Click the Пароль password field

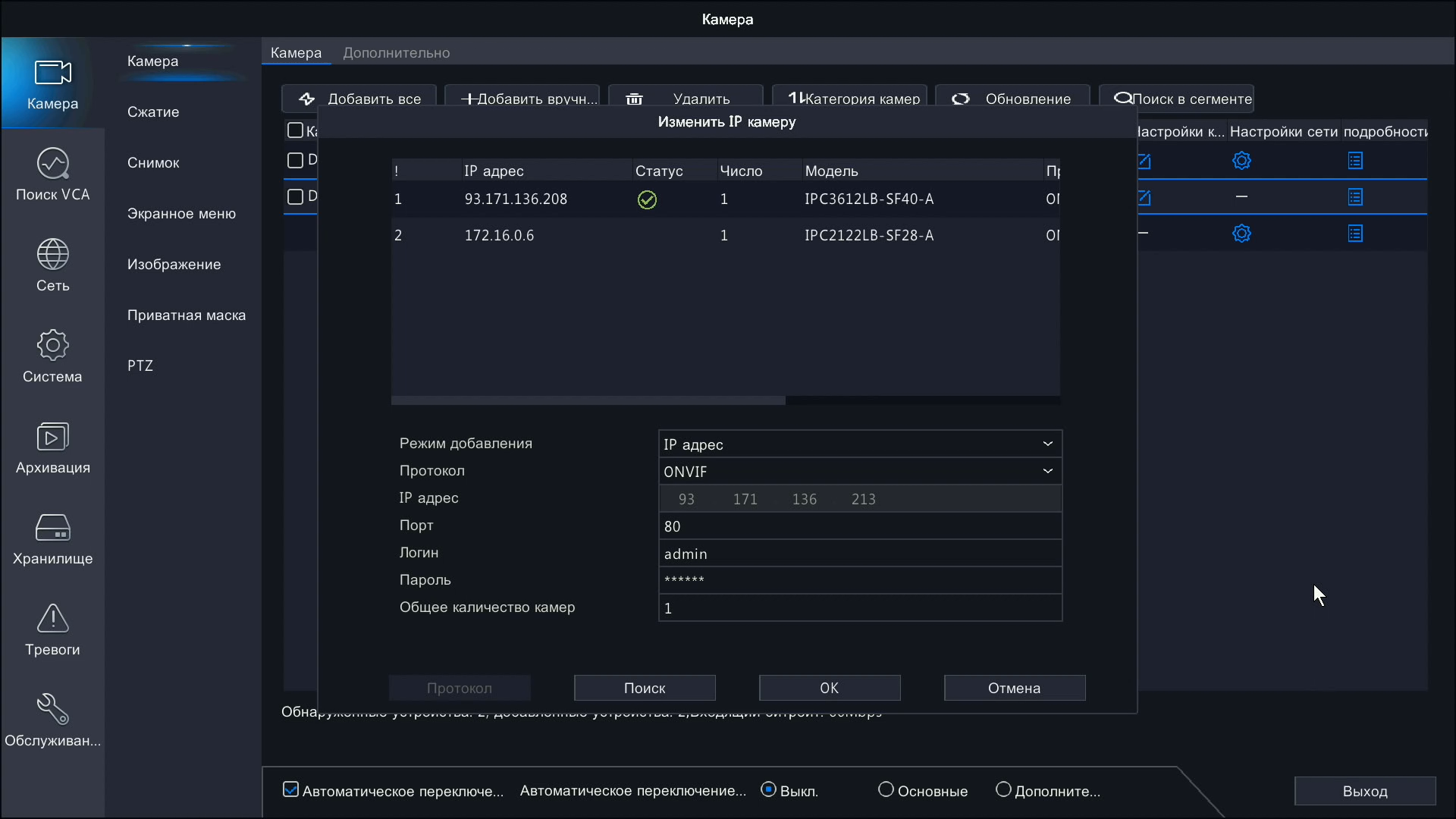tap(860, 580)
